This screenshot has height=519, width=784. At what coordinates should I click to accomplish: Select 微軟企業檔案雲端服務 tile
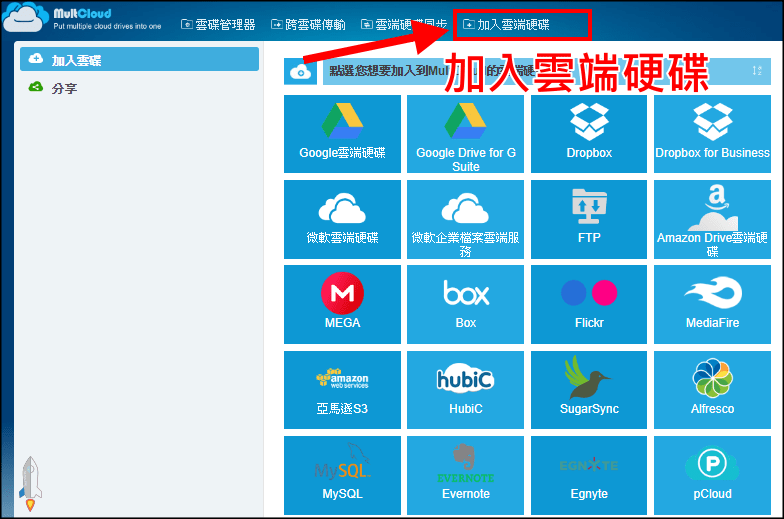coord(465,220)
